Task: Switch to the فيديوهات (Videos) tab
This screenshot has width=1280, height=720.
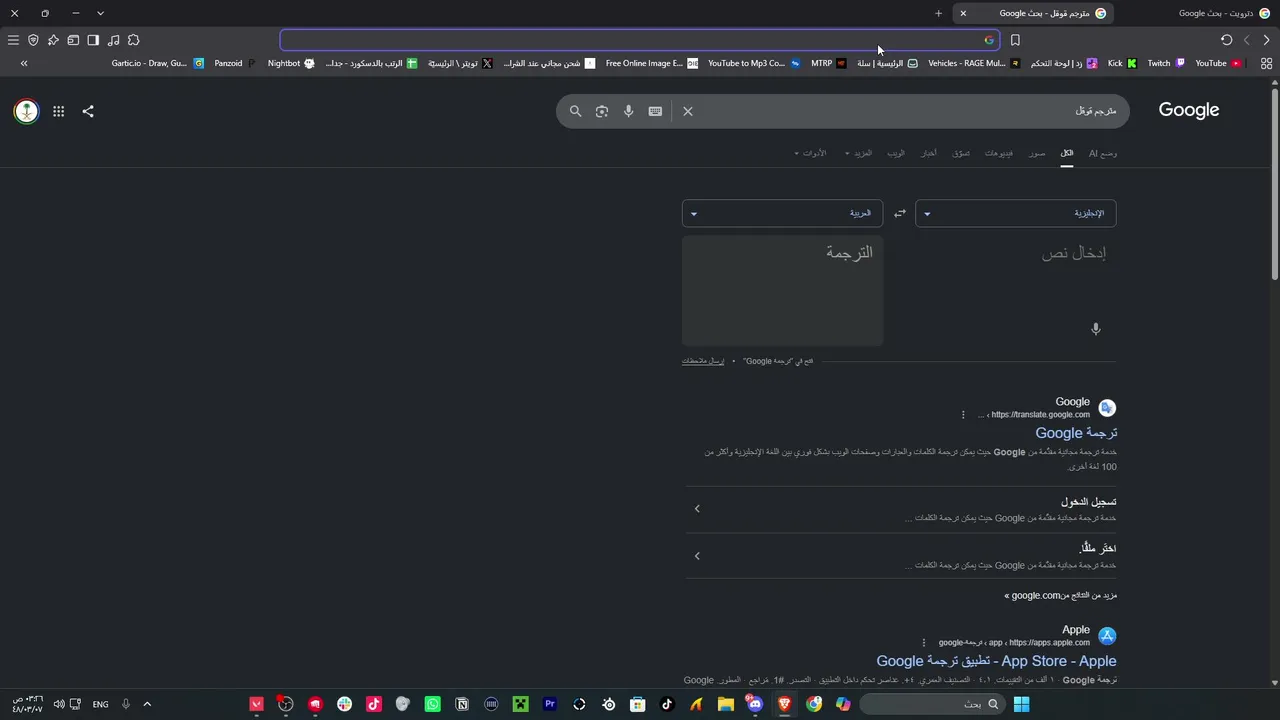Action: click(x=999, y=153)
